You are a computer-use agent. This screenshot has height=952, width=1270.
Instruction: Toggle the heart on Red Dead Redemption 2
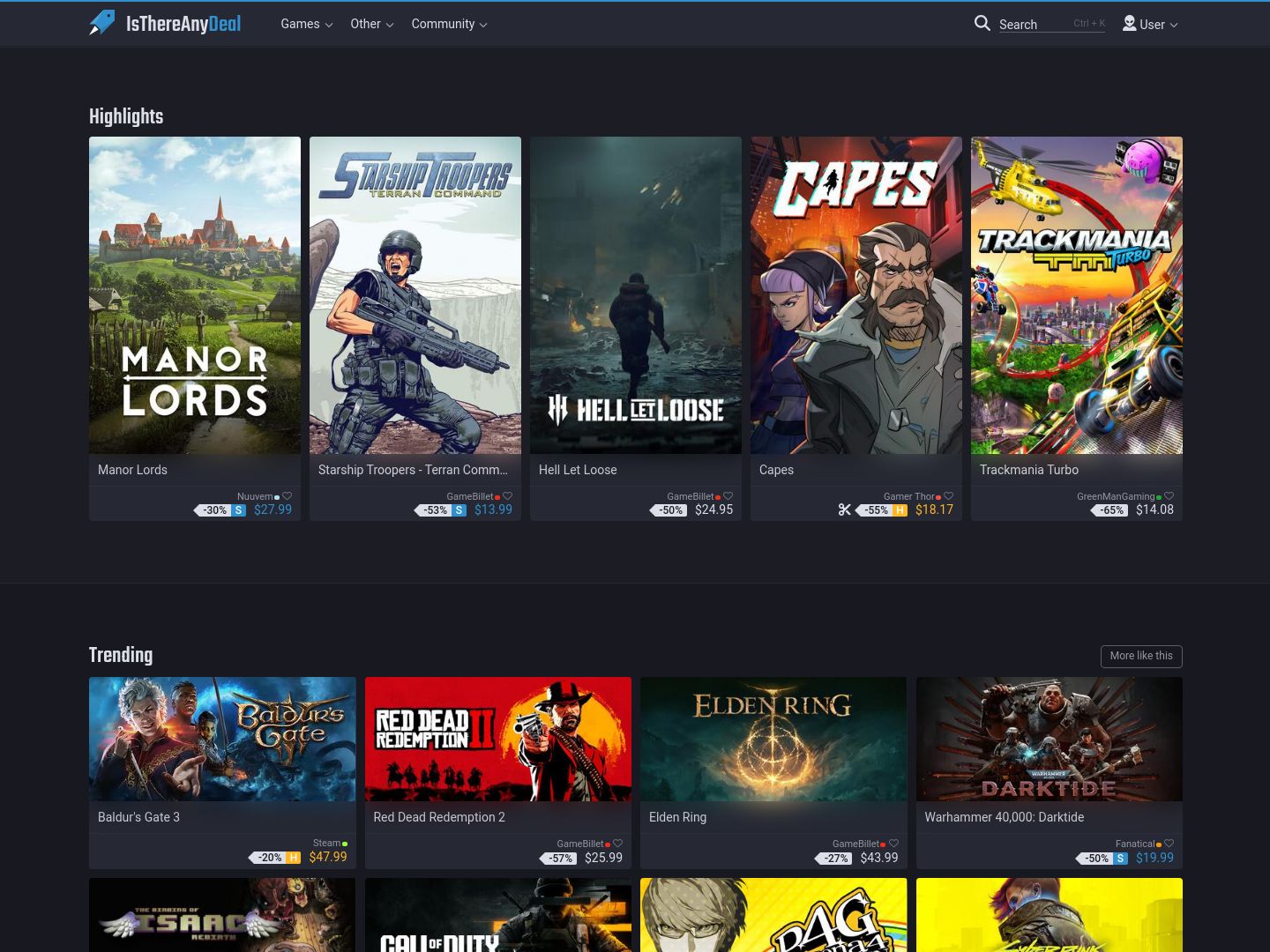click(x=617, y=844)
